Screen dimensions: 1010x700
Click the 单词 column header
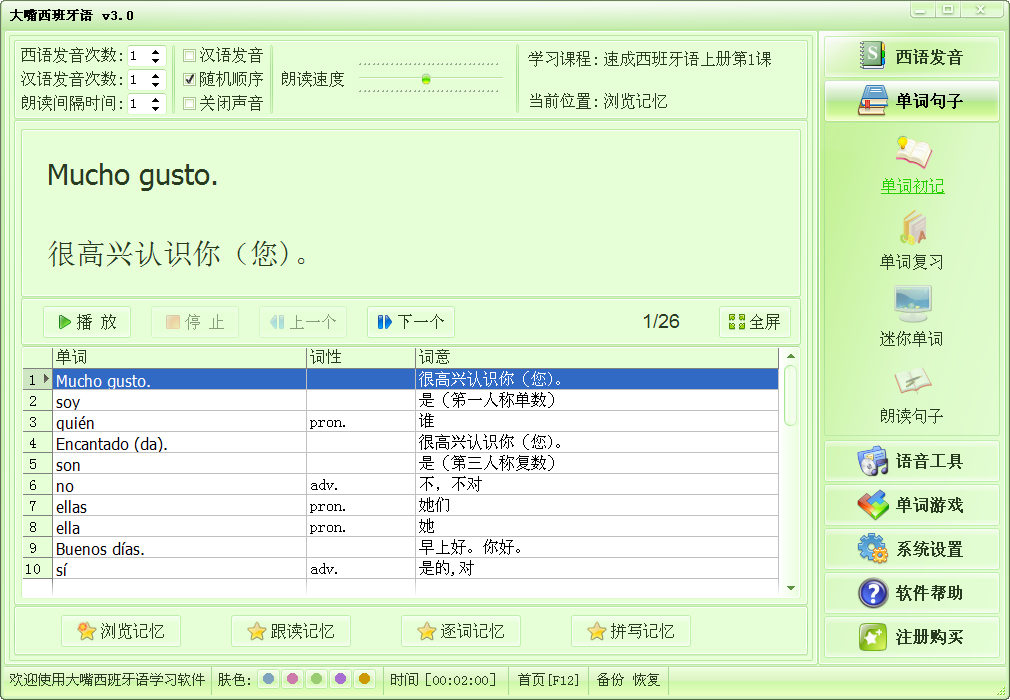tap(179, 357)
